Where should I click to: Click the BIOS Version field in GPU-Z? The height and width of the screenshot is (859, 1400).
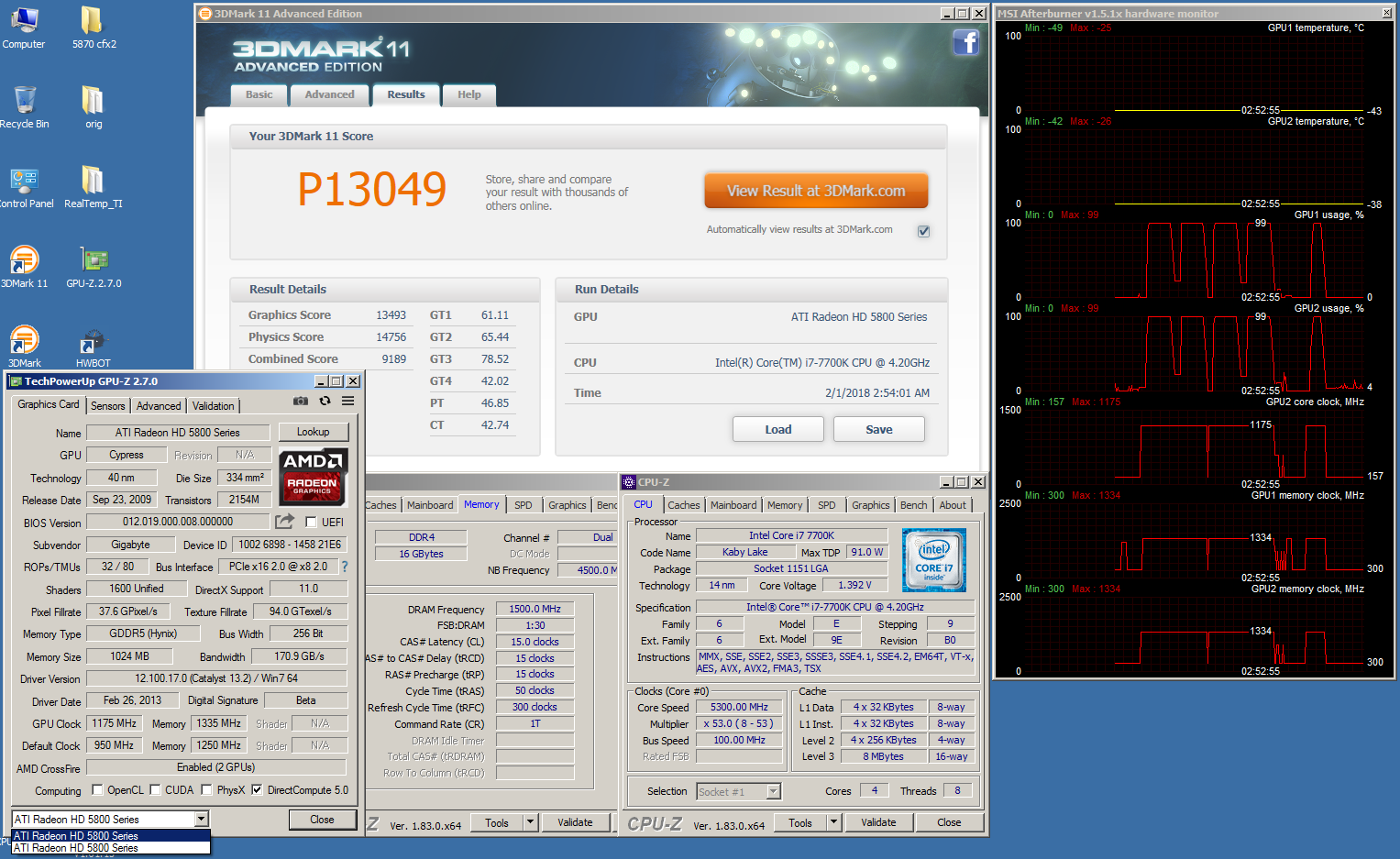[178, 522]
